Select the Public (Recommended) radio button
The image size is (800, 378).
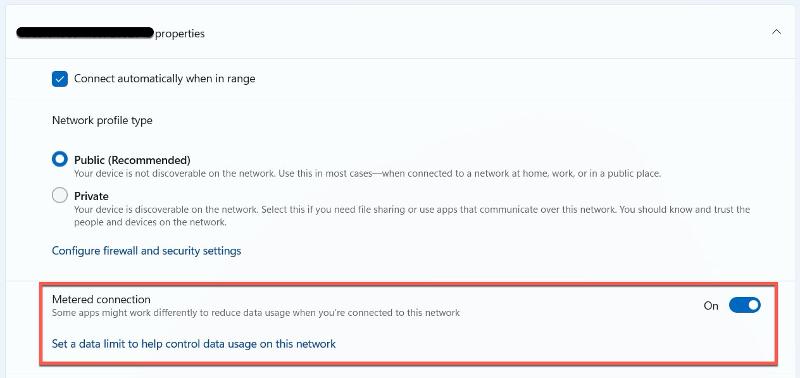[60, 159]
